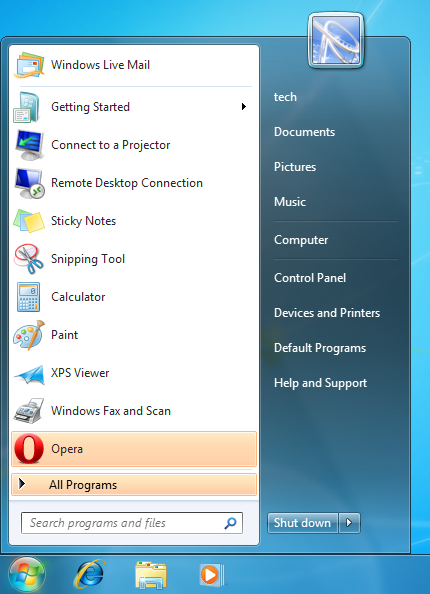
Task: Open Devices and Printers
Action: click(327, 313)
